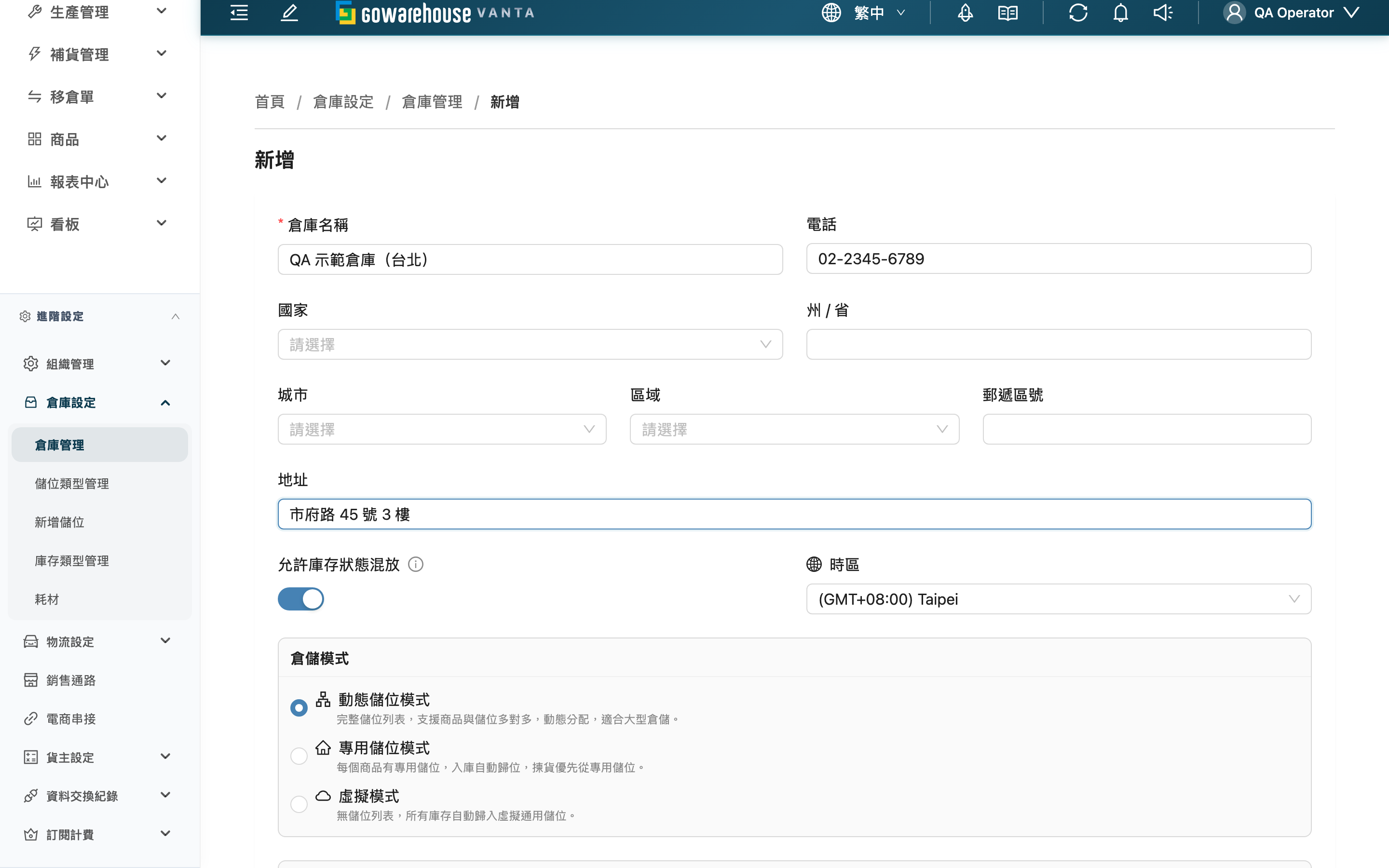This screenshot has width=1389, height=868.
Task: Click the 看板 dashboard icon
Action: (34, 224)
